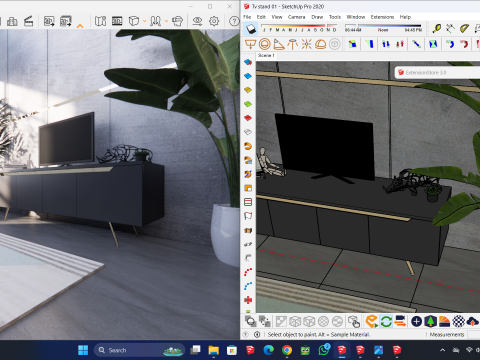Open the Enscape Material Editor icon
Viewport: 480px width, 360px height.
coord(444,322)
